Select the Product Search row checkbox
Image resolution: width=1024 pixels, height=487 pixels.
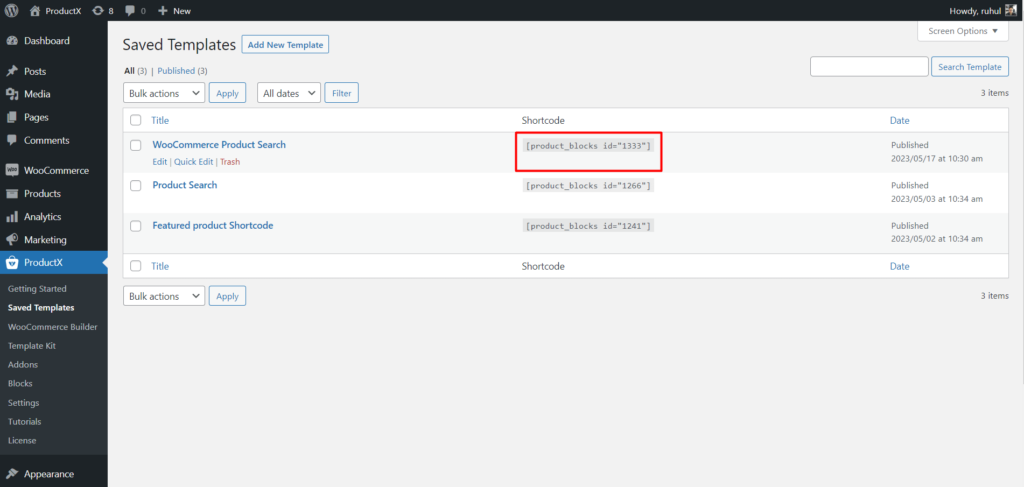coord(135,185)
